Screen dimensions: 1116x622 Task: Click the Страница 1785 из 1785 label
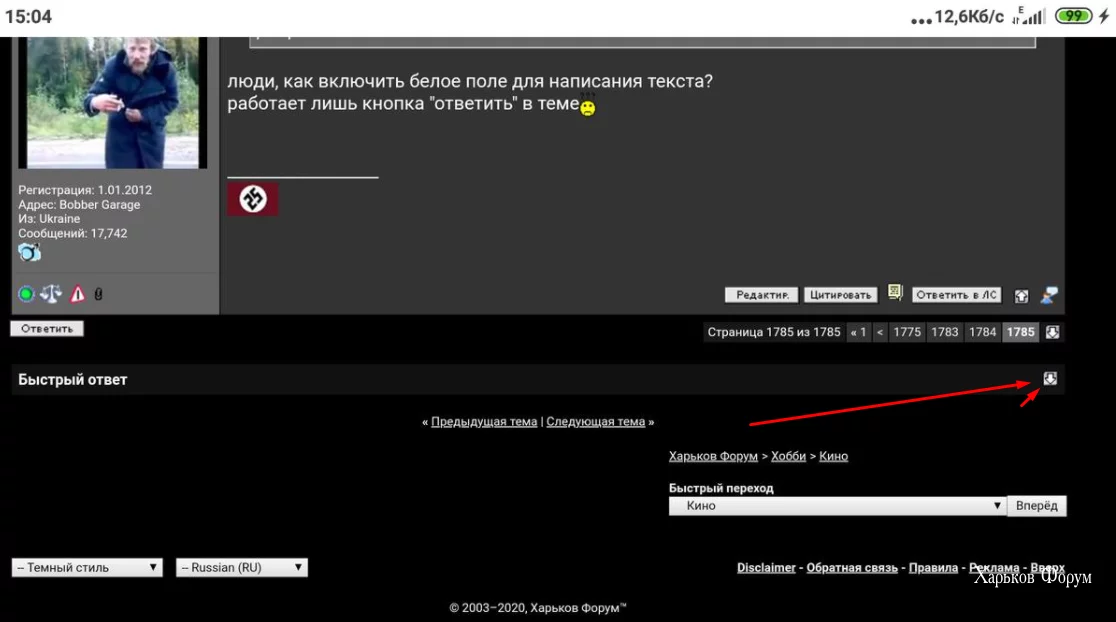click(774, 332)
